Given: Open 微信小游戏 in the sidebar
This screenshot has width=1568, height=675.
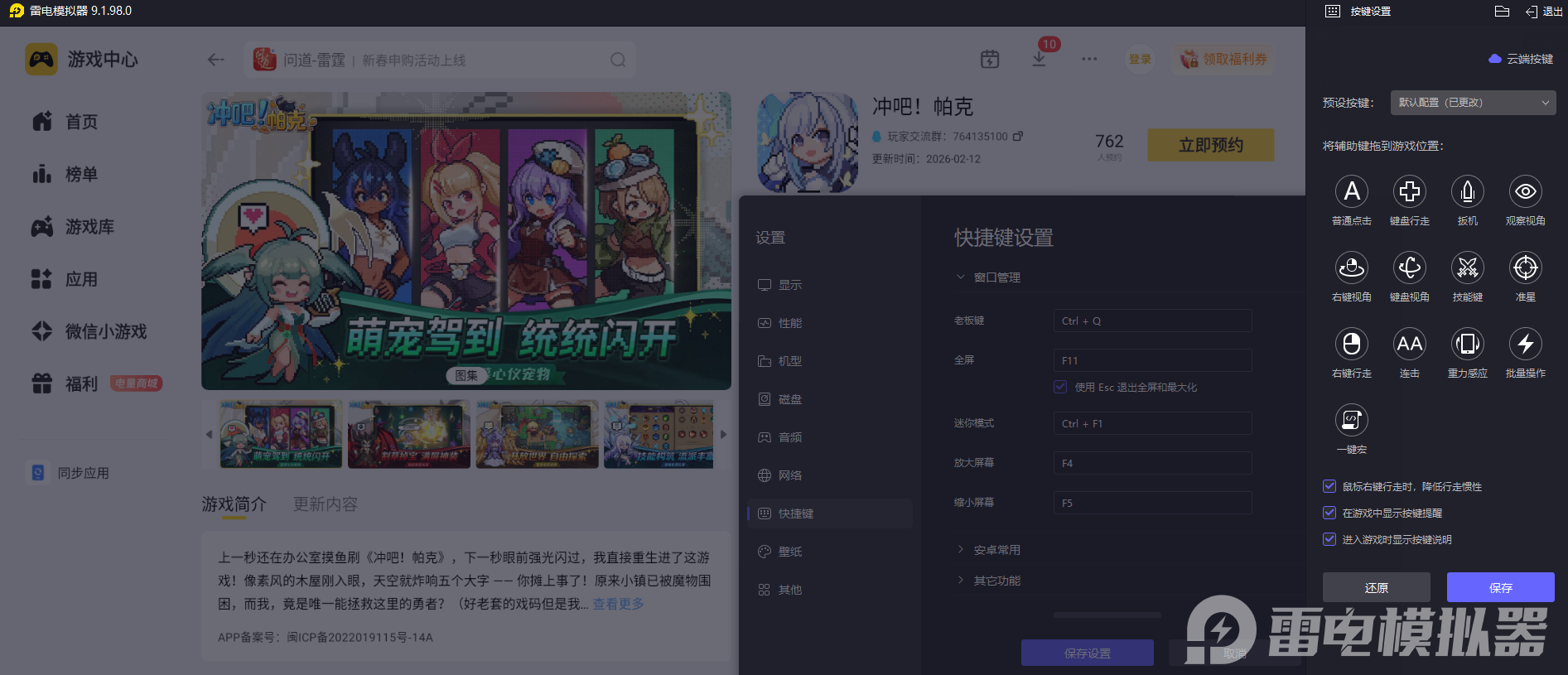Looking at the screenshot, I should [x=89, y=331].
